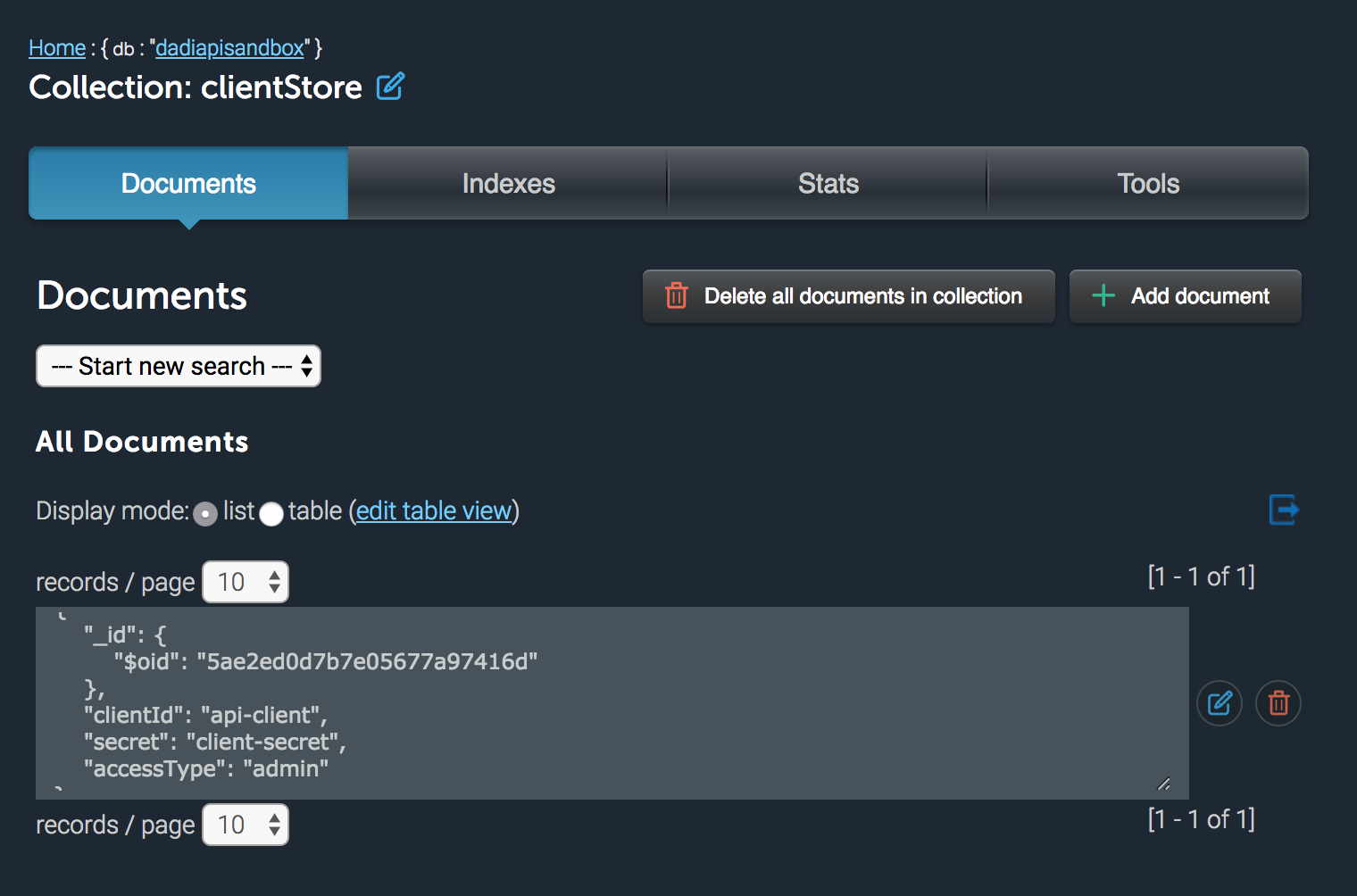Switch to the Indexes tab
This screenshot has height=896, width=1357.
[x=508, y=183]
